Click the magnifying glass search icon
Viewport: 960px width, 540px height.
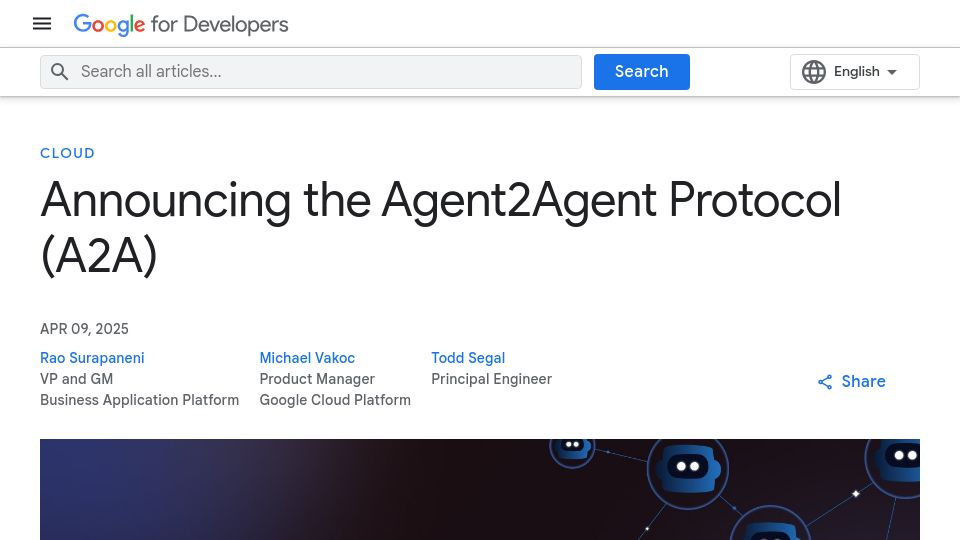tap(59, 72)
